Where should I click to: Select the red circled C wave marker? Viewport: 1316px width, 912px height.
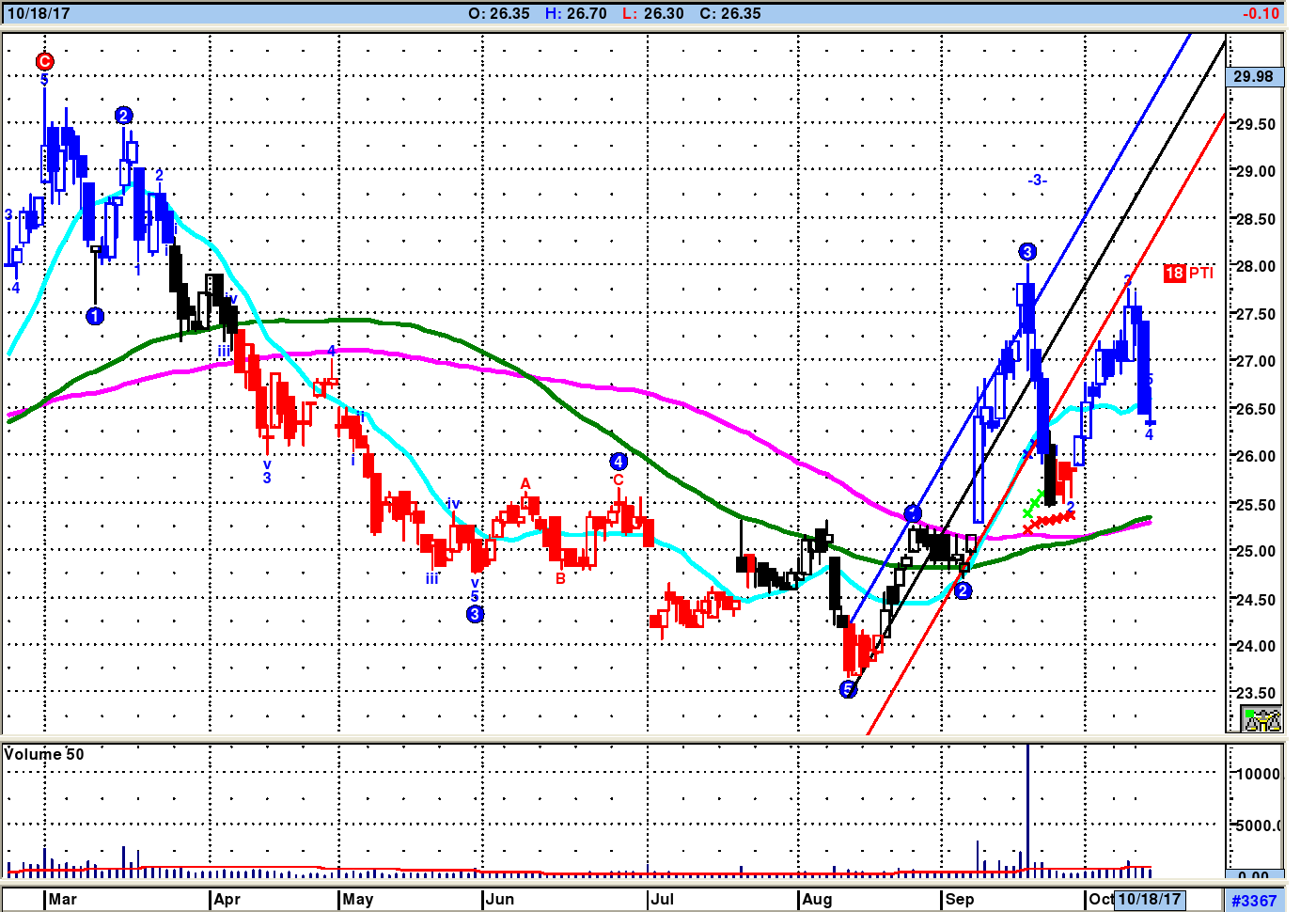point(44,62)
